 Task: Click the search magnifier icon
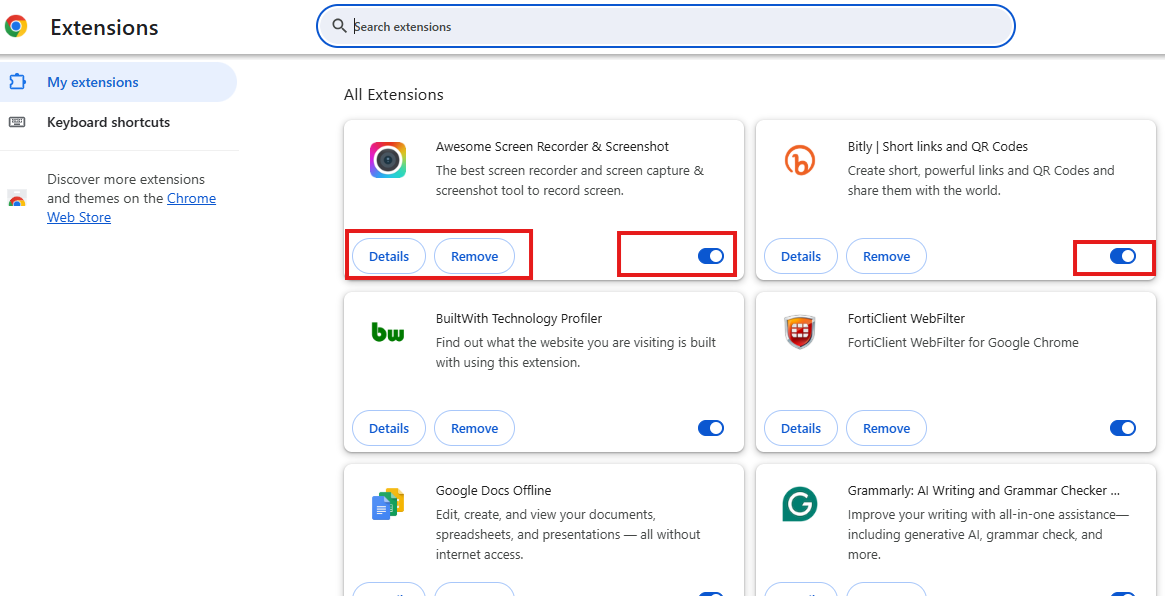tap(340, 26)
